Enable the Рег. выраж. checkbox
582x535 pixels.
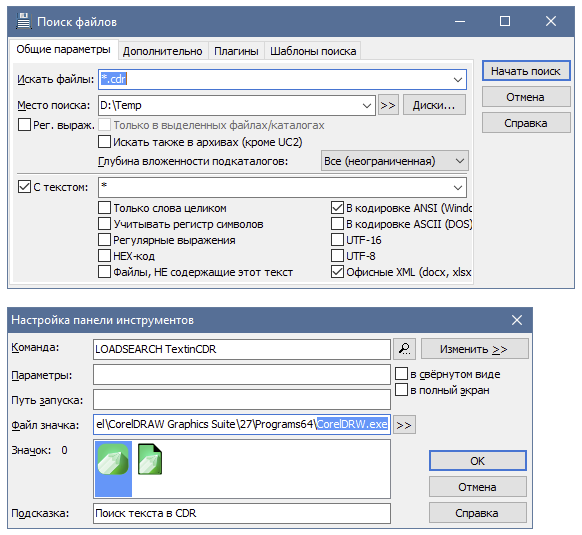(x=24, y=125)
